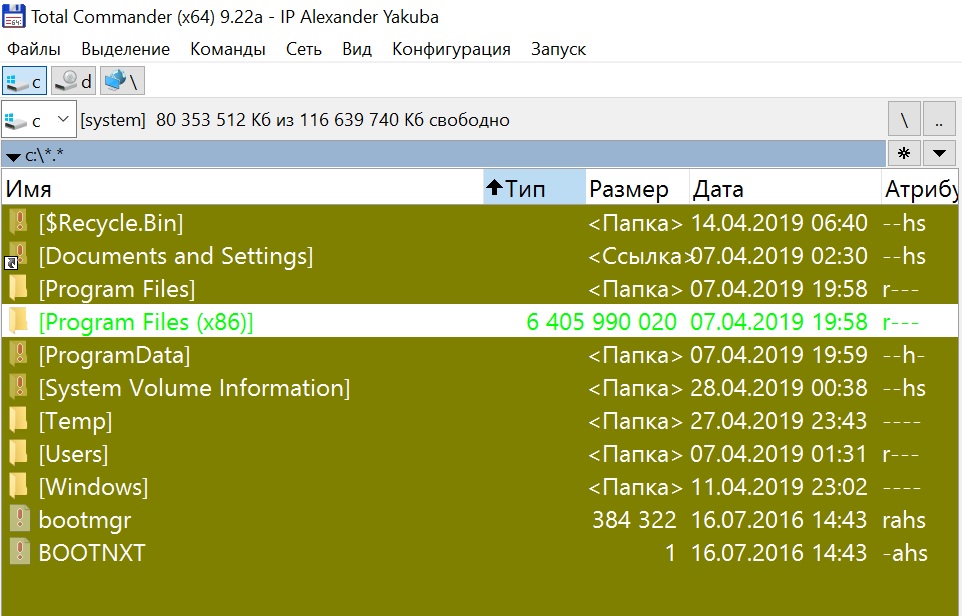The height and width of the screenshot is (616, 962).
Task: Sort by Тип column header
Action: click(x=534, y=188)
